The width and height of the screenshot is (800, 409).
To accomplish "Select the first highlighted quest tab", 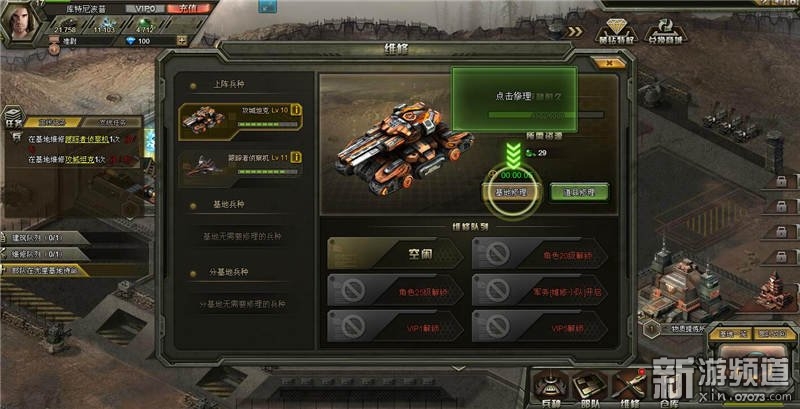I will tap(53, 122).
